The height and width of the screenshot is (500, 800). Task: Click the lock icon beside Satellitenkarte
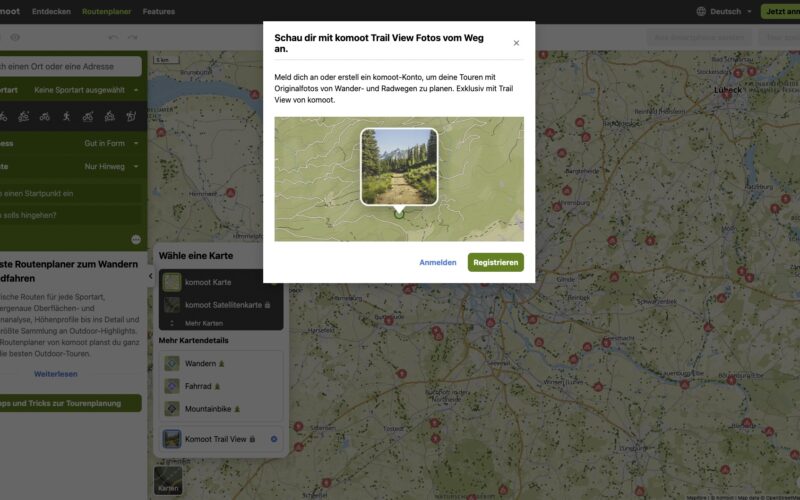pyautogui.click(x=267, y=305)
